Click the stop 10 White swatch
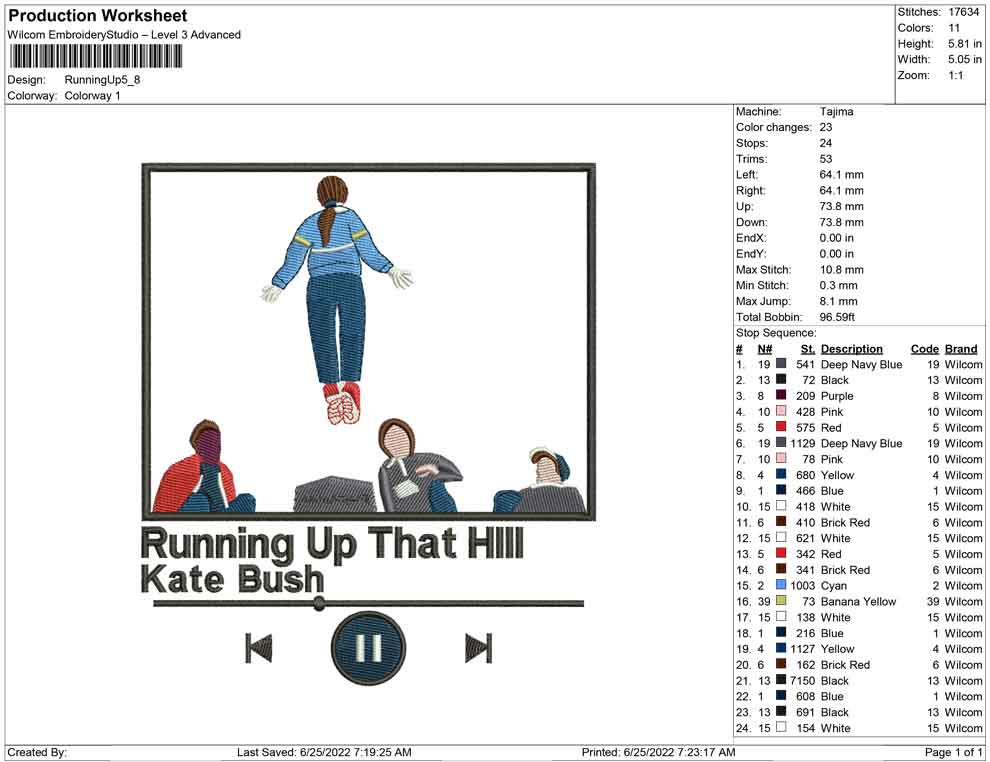The height and width of the screenshot is (762, 990). [781, 506]
